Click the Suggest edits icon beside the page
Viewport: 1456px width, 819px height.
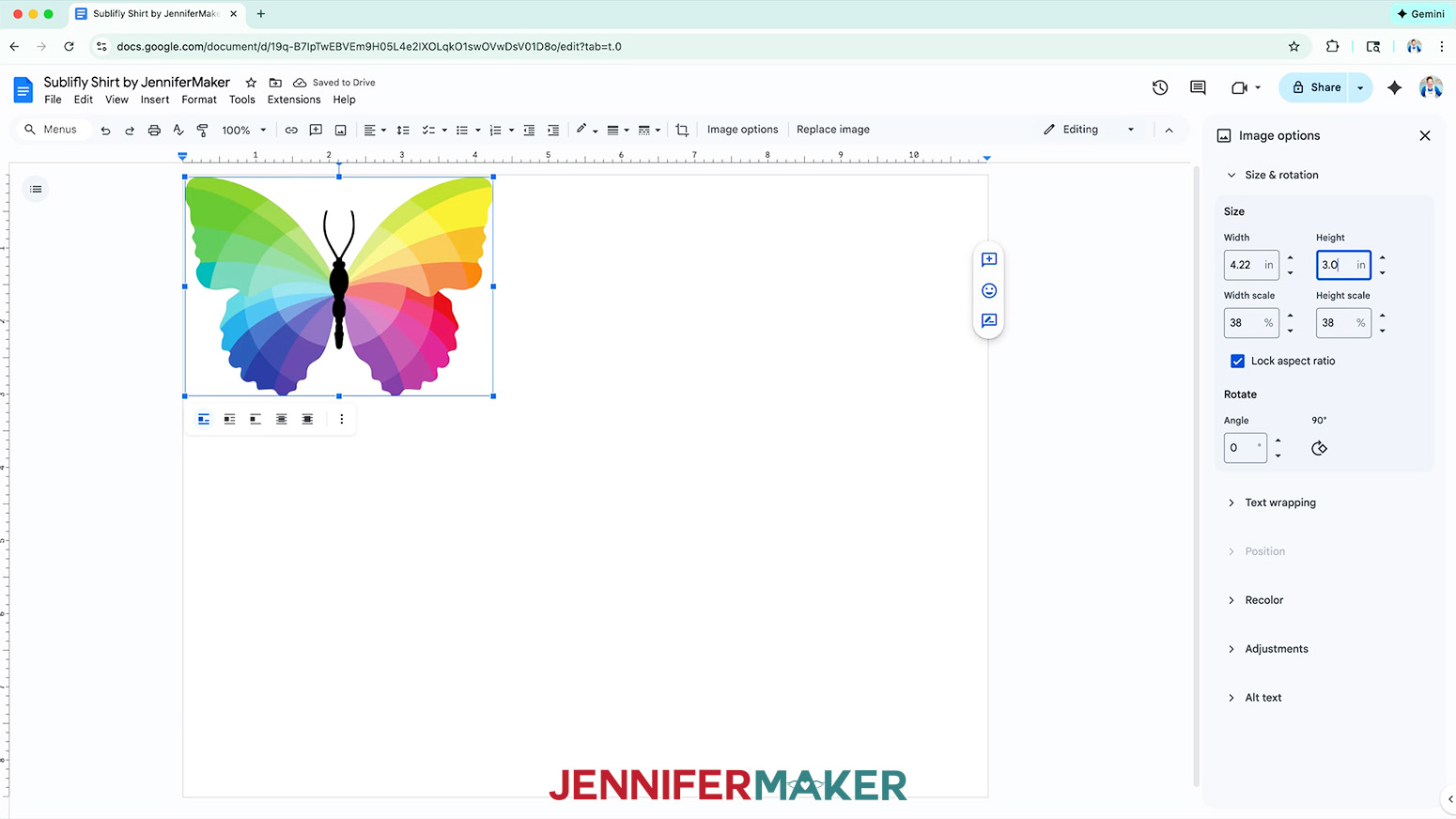tap(989, 321)
